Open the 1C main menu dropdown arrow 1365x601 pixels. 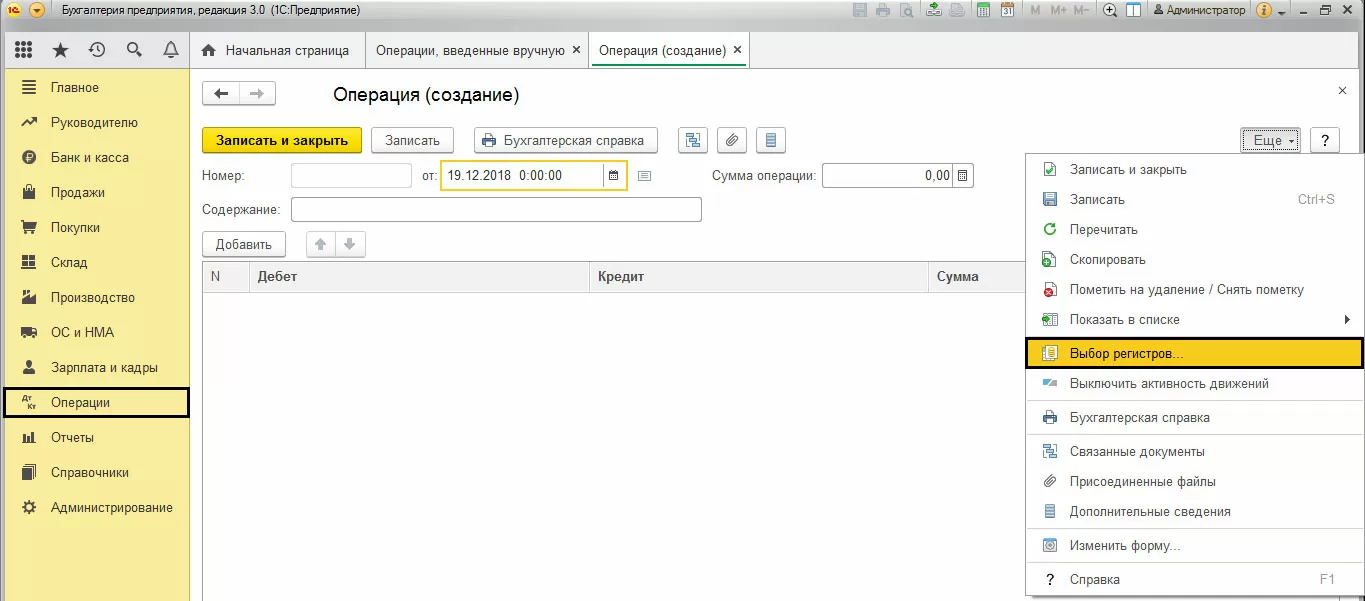pyautogui.click(x=37, y=10)
